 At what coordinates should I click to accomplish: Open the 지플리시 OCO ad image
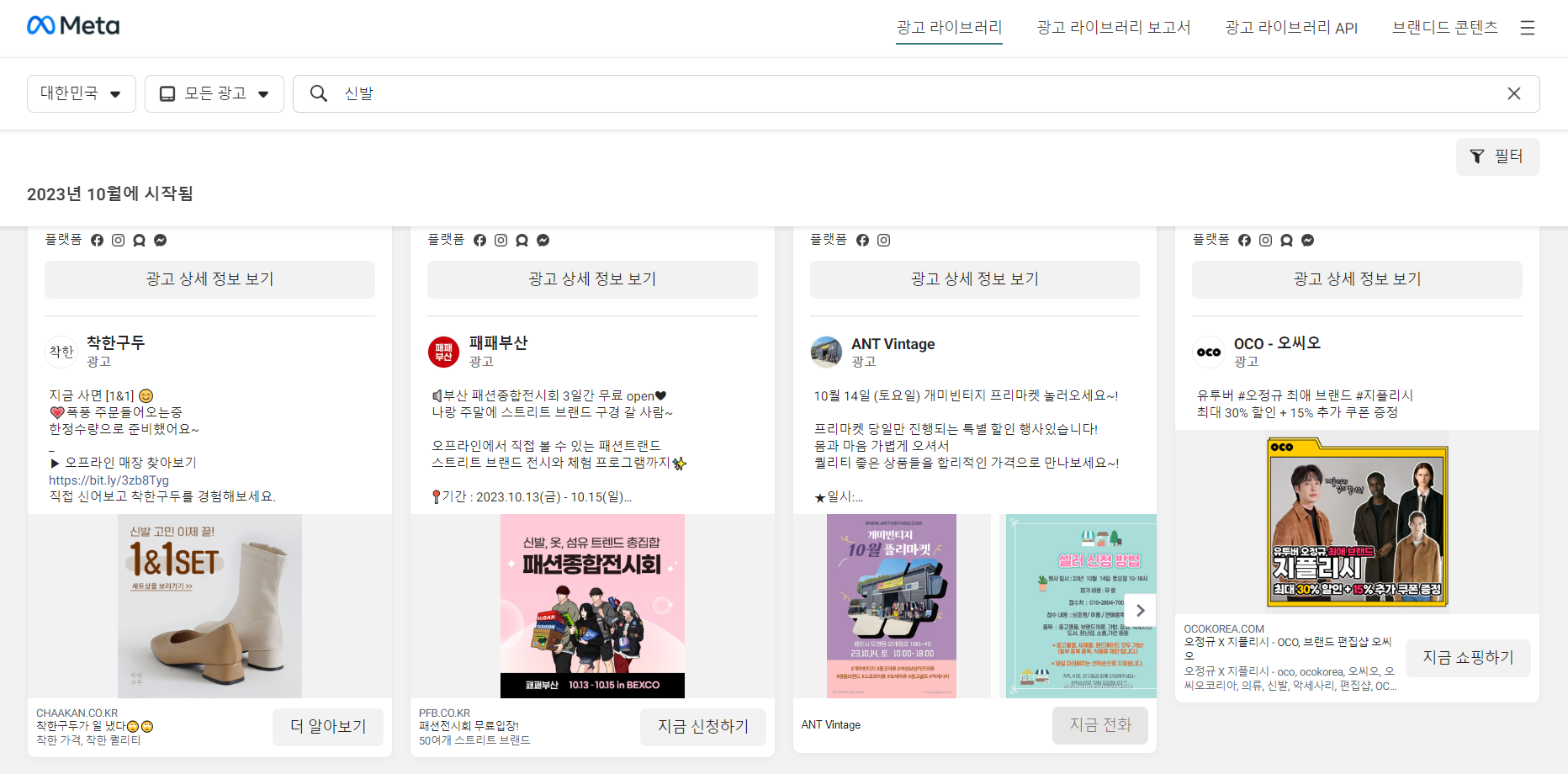coord(1358,522)
